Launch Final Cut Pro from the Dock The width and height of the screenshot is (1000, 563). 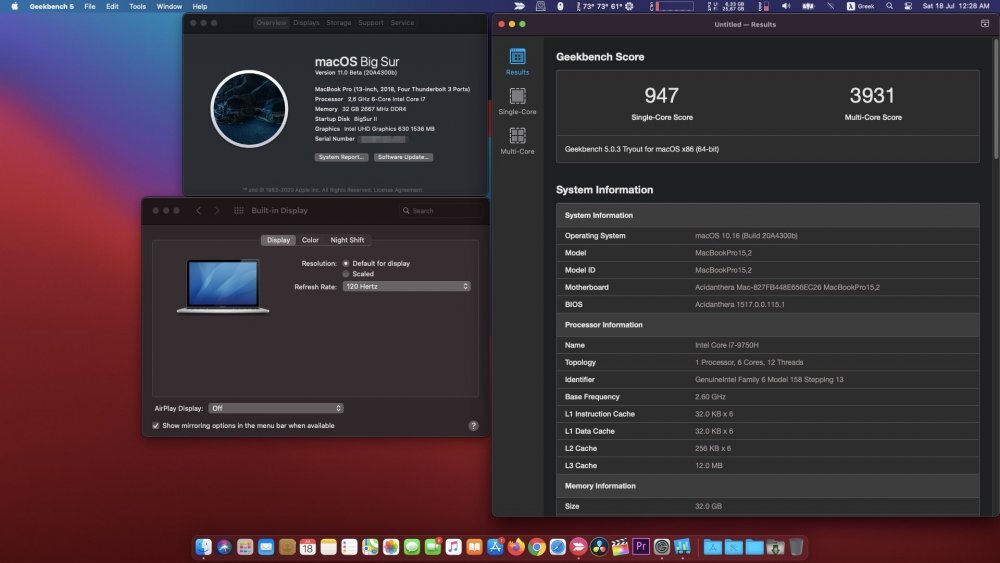pos(620,547)
